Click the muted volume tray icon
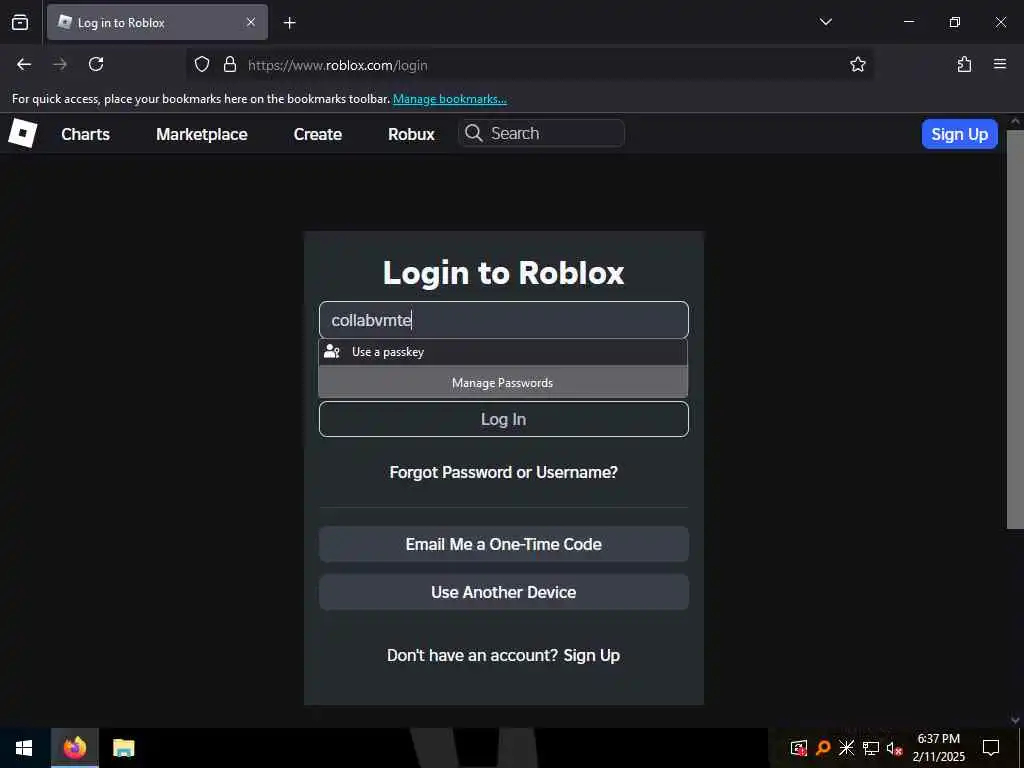Viewport: 1024px width, 768px height. 894,748
